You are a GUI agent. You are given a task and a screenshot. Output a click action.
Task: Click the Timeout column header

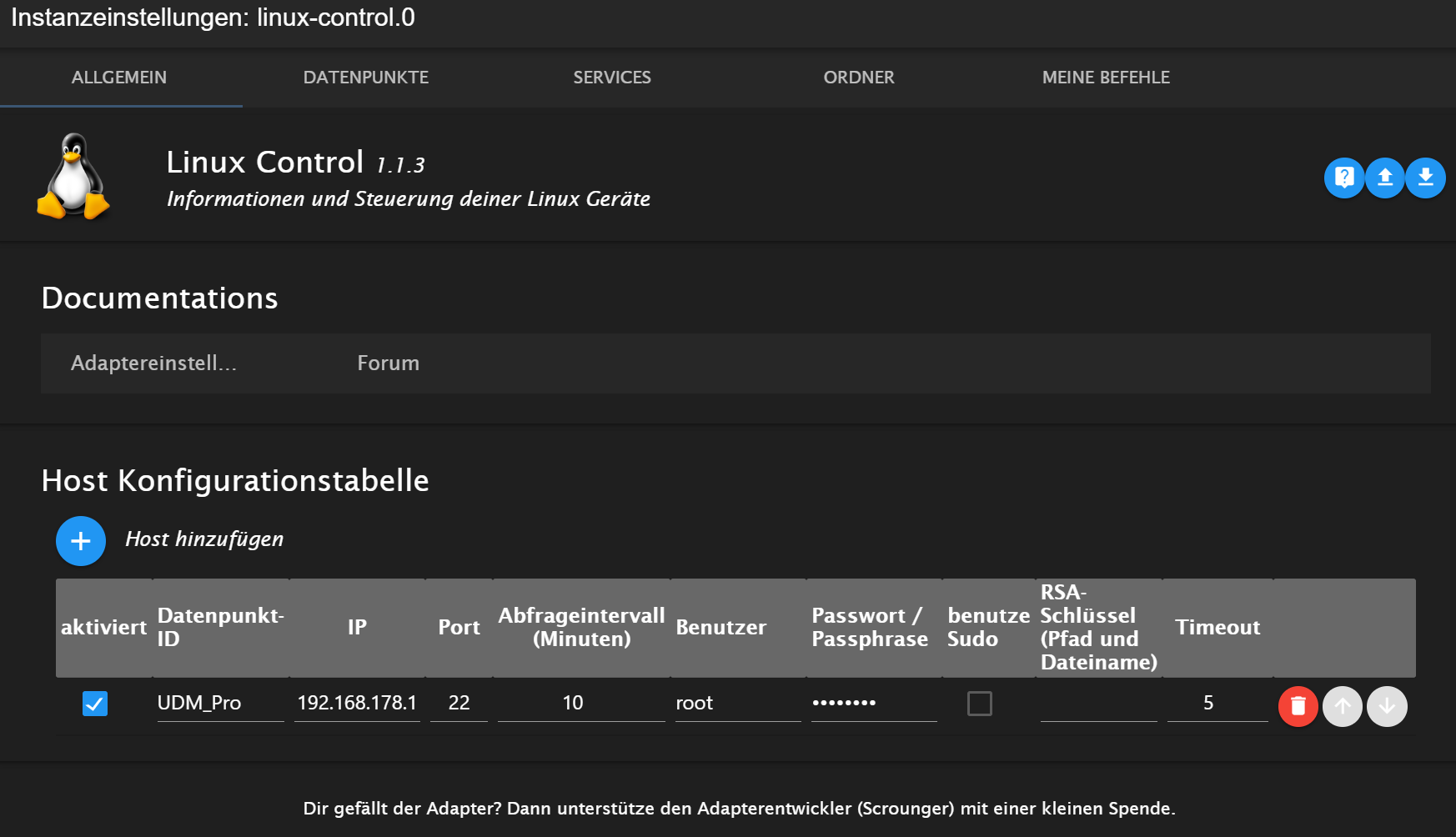pyautogui.click(x=1218, y=627)
